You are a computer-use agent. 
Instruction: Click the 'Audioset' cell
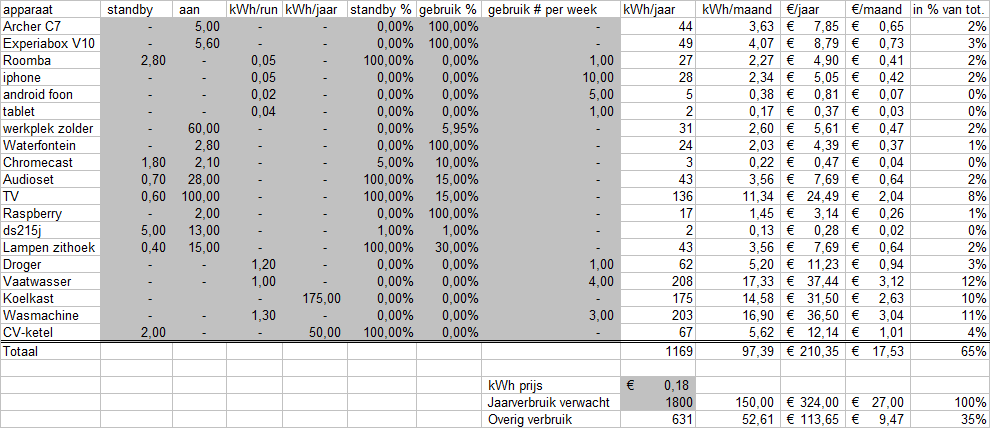click(x=50, y=180)
